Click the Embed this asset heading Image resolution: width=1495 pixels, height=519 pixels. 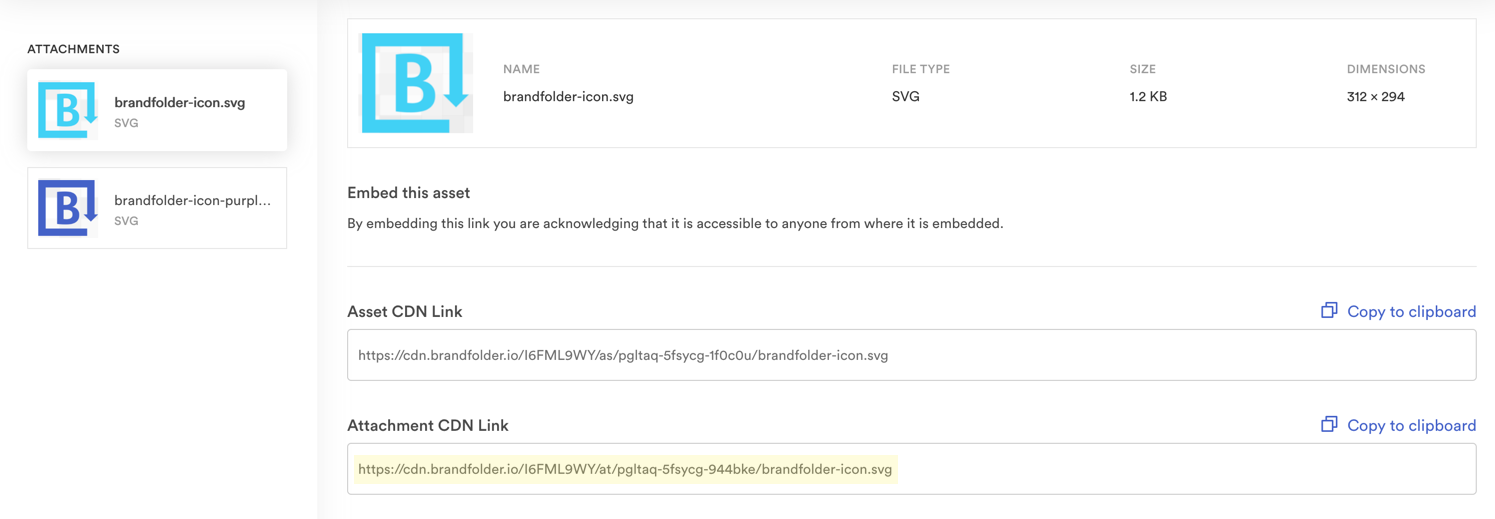[408, 193]
